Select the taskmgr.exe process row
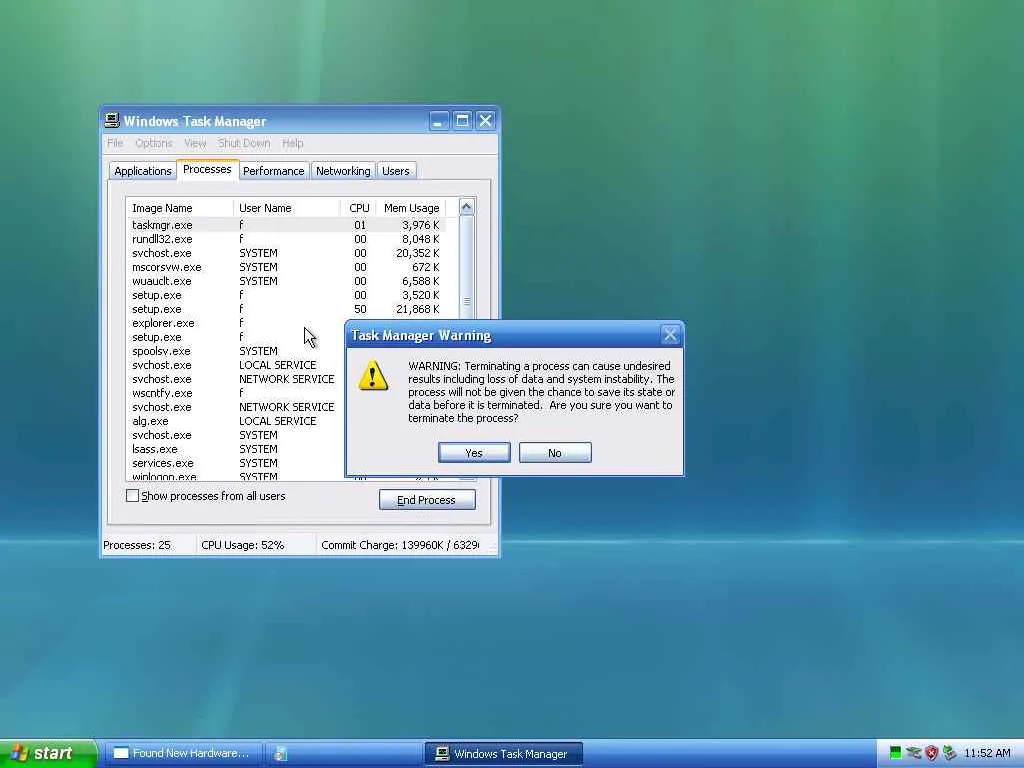The height and width of the screenshot is (768, 1024). (x=286, y=225)
